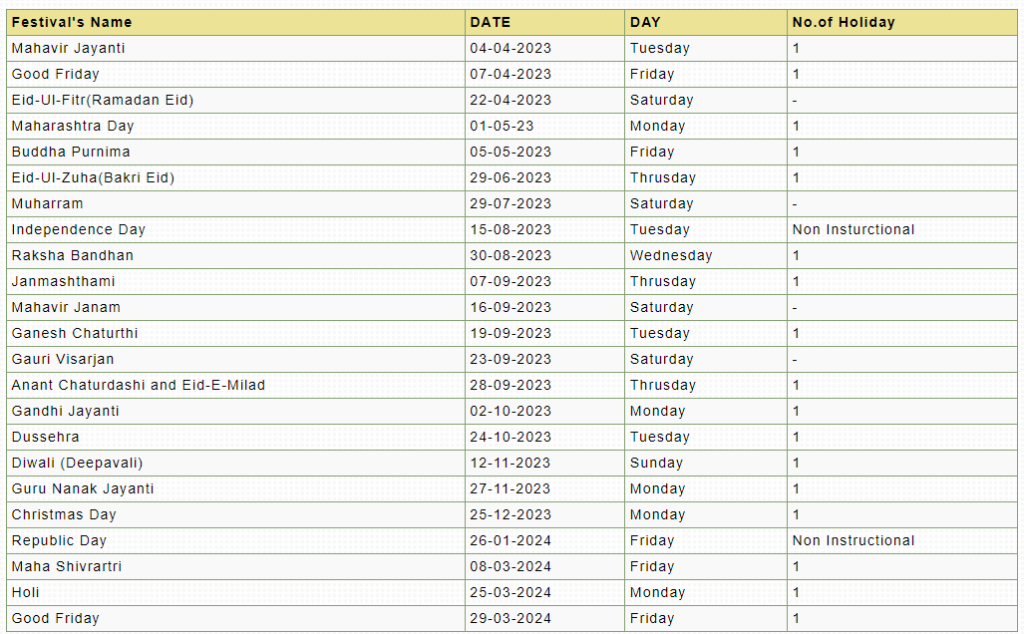Select the Maha Shivrartri festival cell
1024x634 pixels.
point(66,567)
